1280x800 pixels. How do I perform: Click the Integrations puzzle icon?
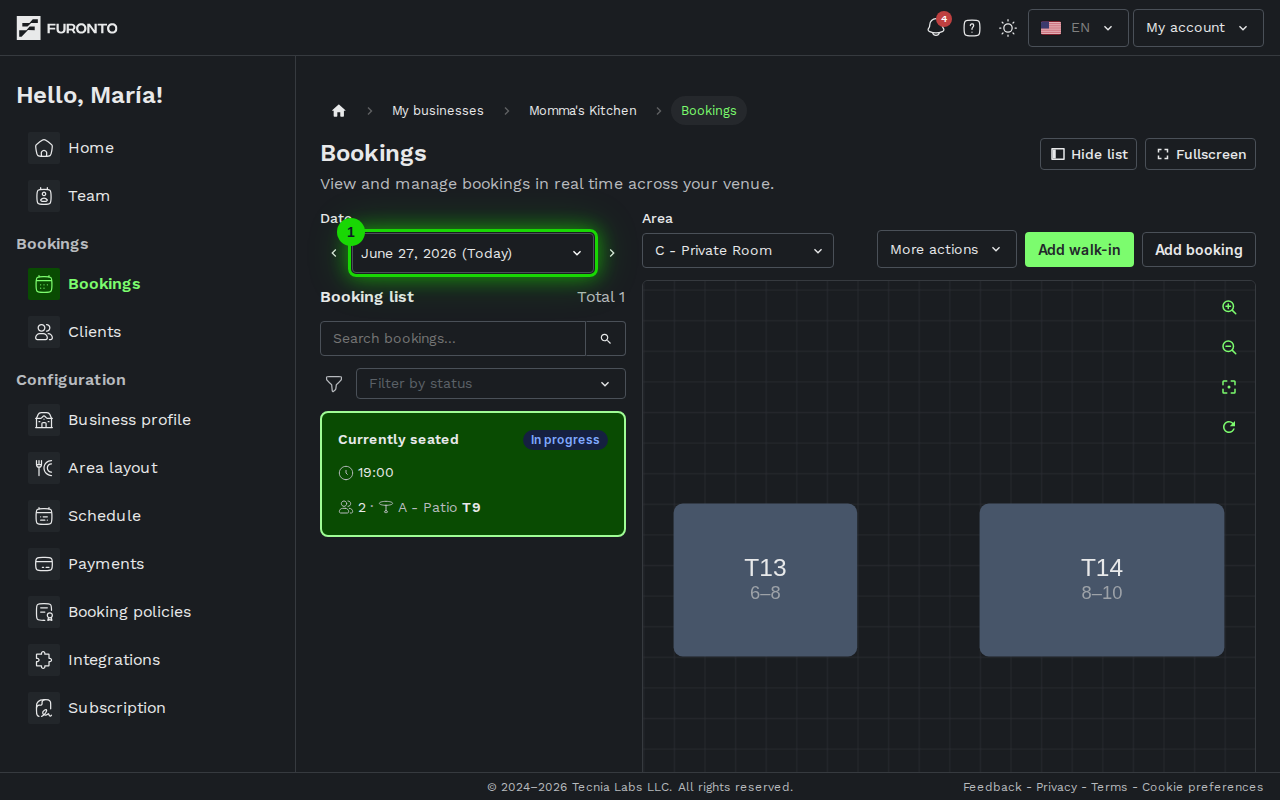click(x=44, y=660)
